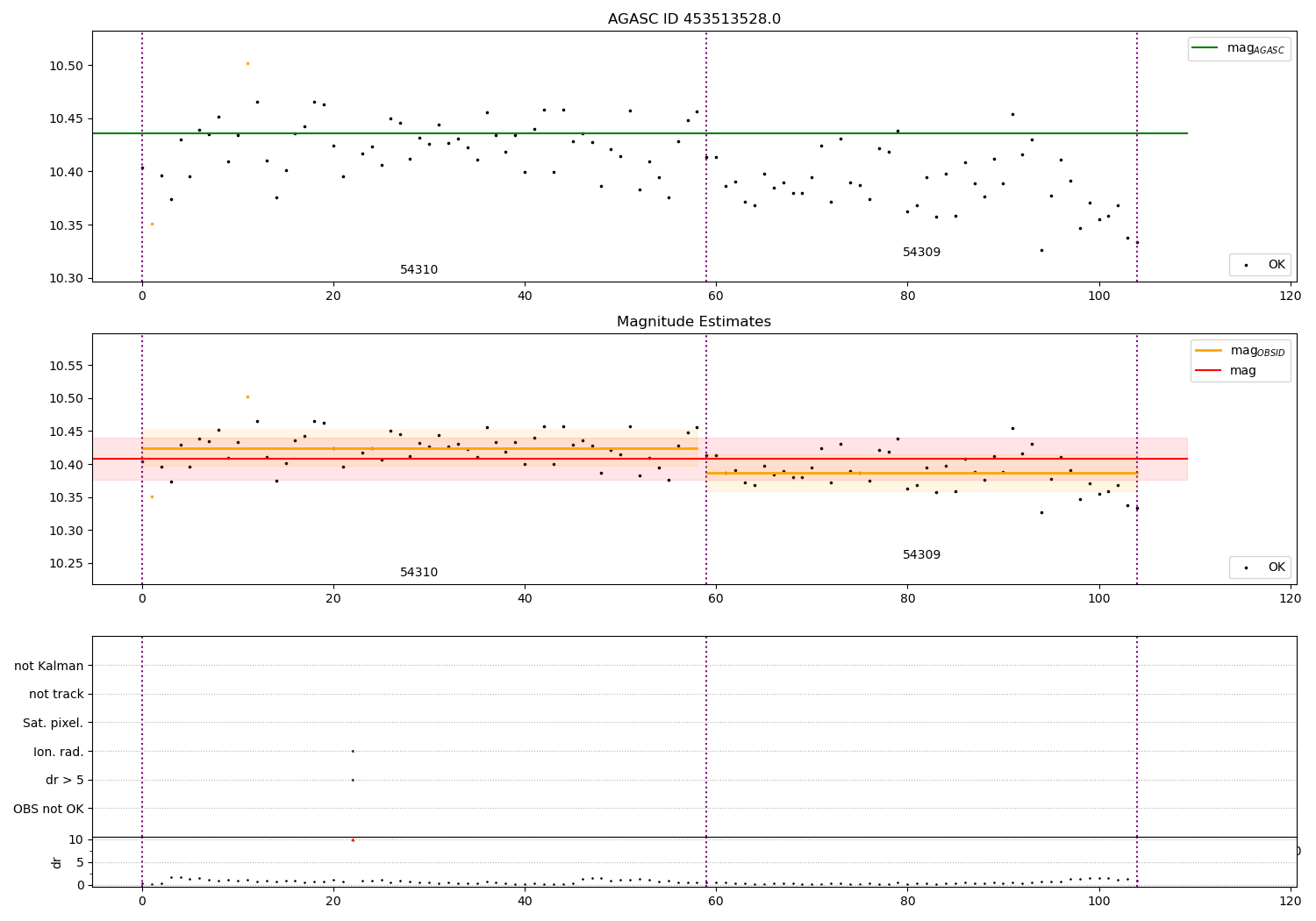Viewport: 1316px width, 921px height.
Task: Click the 10.55 tick label of middle plot
Action: click(x=66, y=366)
